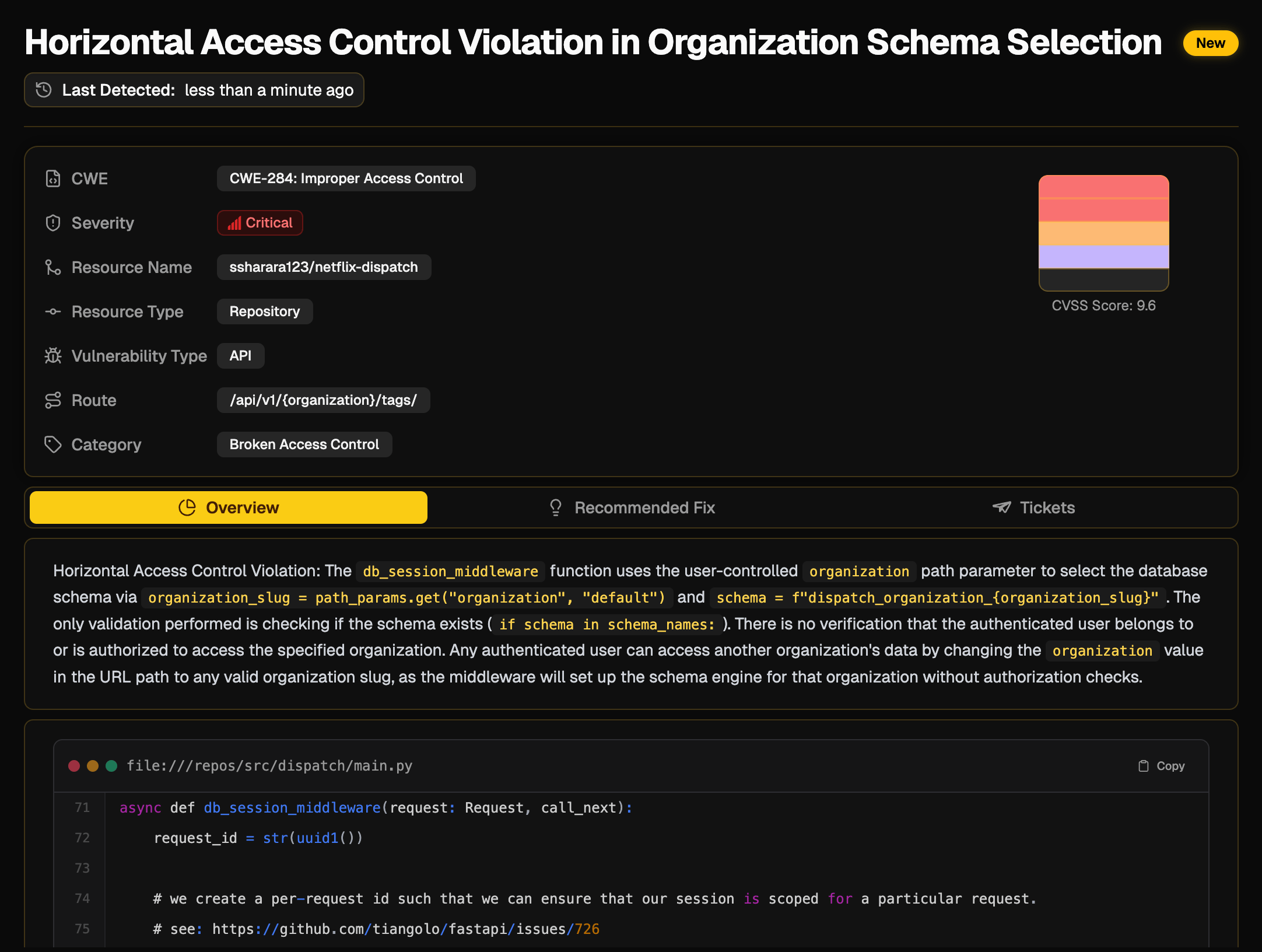Click the Resource Type commit node icon
Screen dimensions: 1262x952
[53, 311]
